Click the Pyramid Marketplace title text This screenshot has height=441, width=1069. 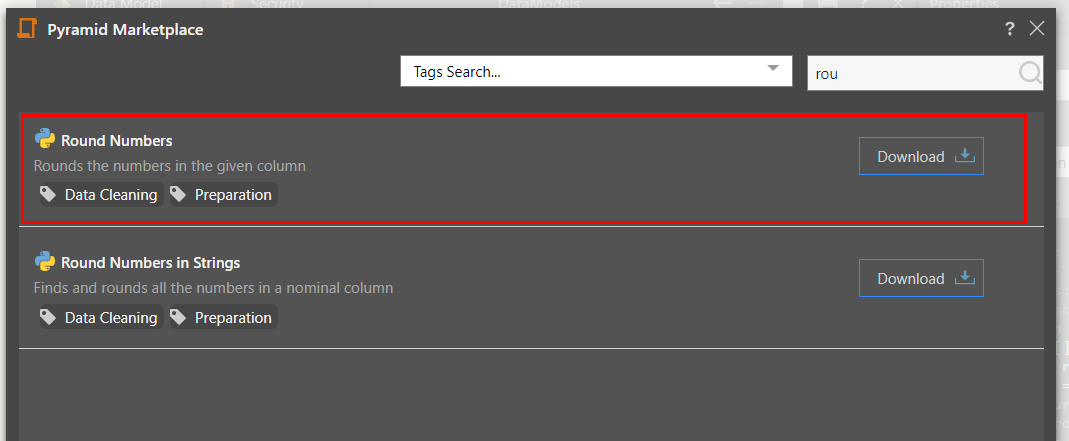[x=125, y=30]
